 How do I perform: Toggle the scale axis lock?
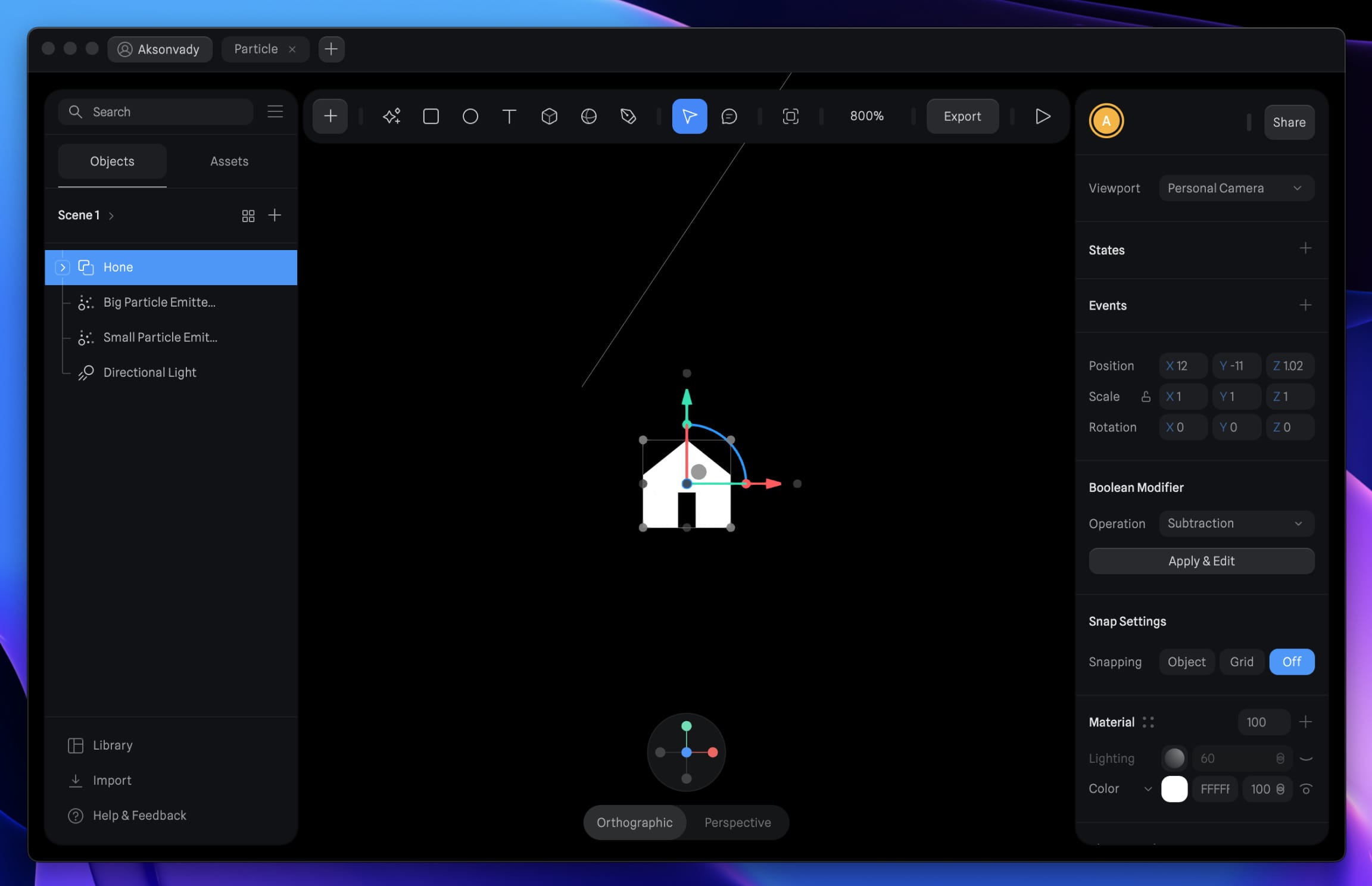[1146, 396]
